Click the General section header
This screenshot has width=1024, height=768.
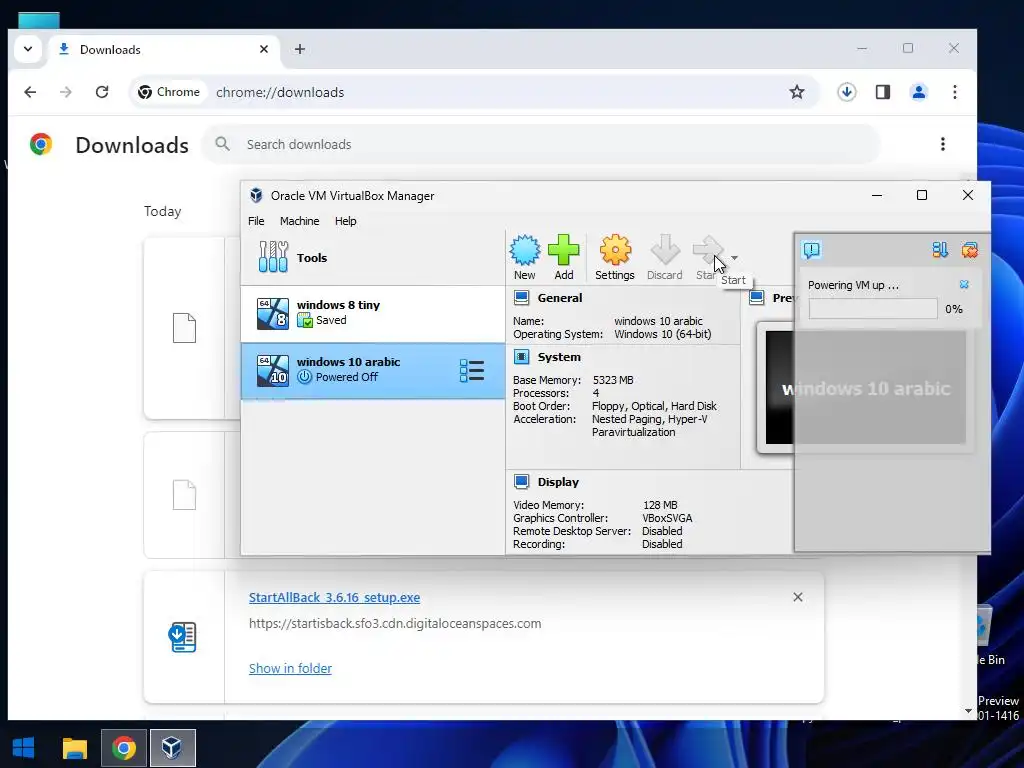(560, 298)
